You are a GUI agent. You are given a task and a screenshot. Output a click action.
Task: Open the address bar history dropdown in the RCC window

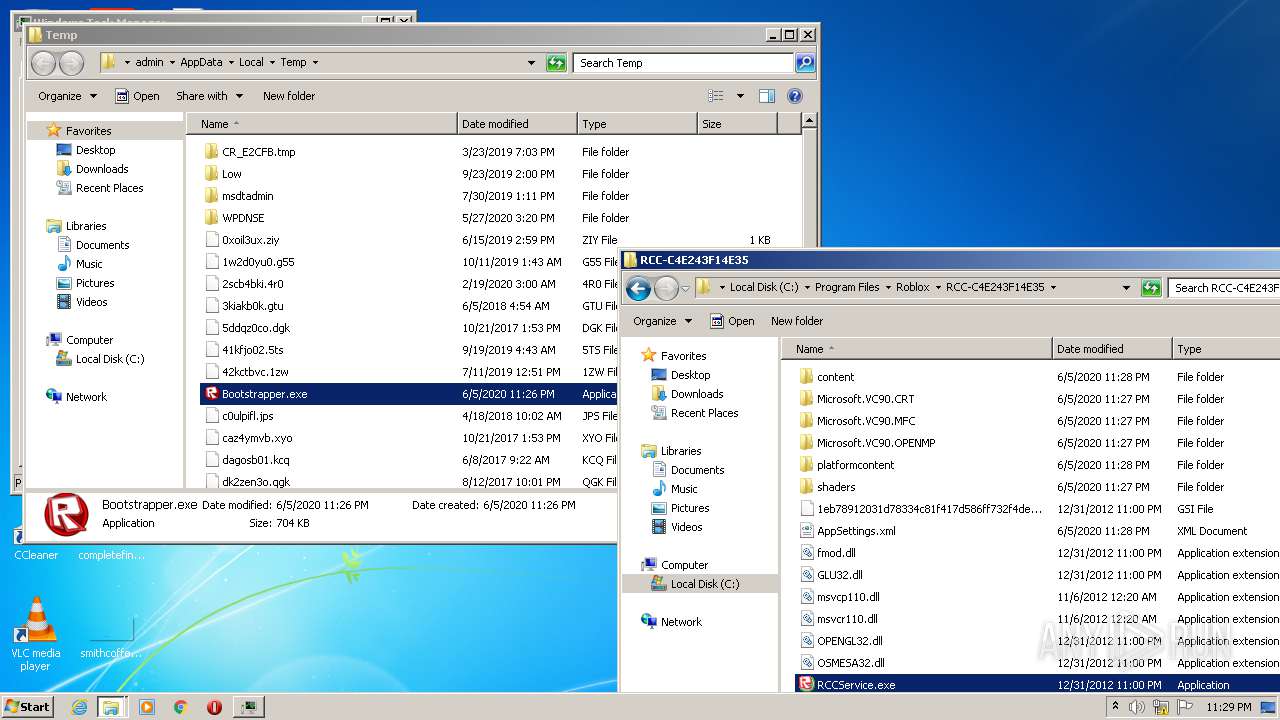click(x=1126, y=288)
